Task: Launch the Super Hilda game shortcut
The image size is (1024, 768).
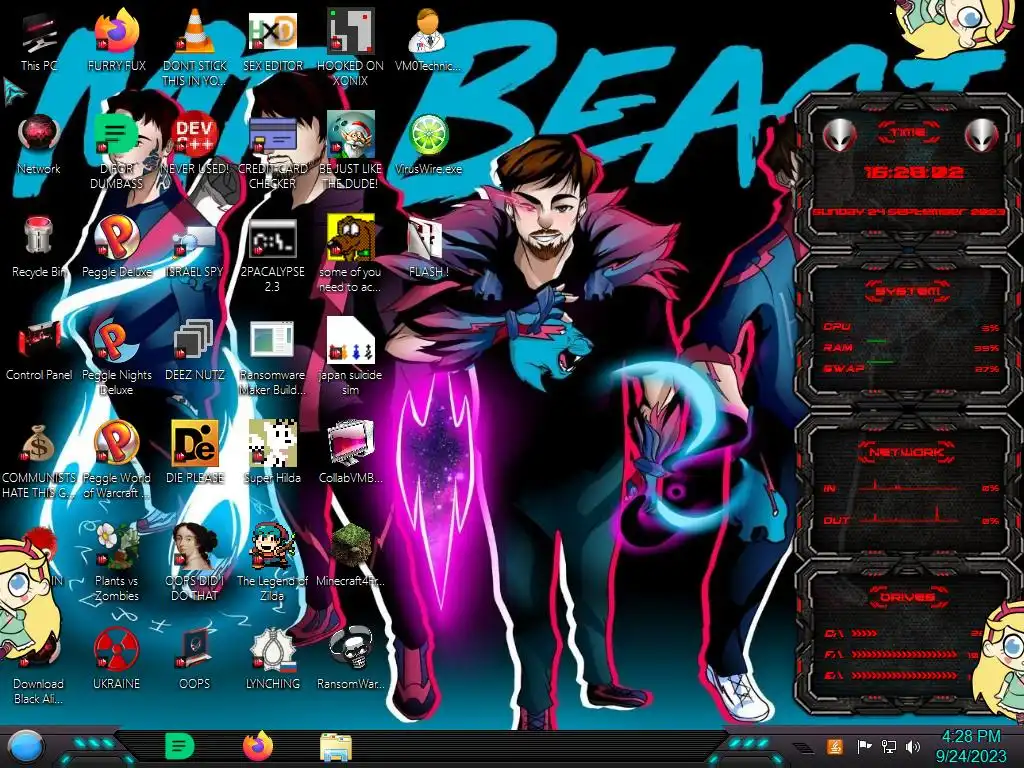Action: coord(273,452)
